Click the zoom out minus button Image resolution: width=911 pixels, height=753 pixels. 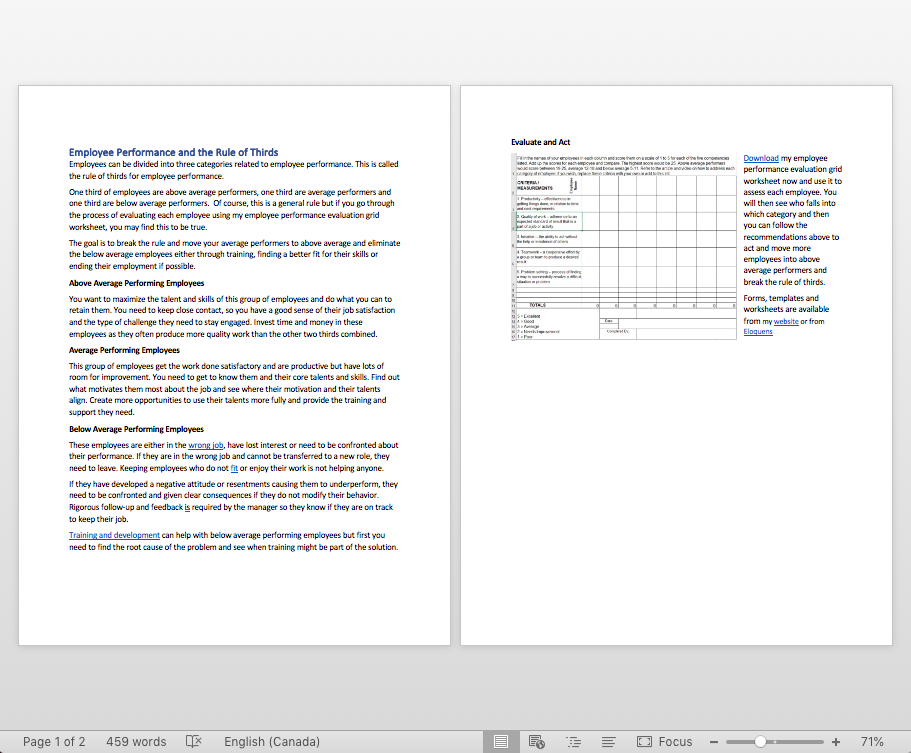coord(714,742)
